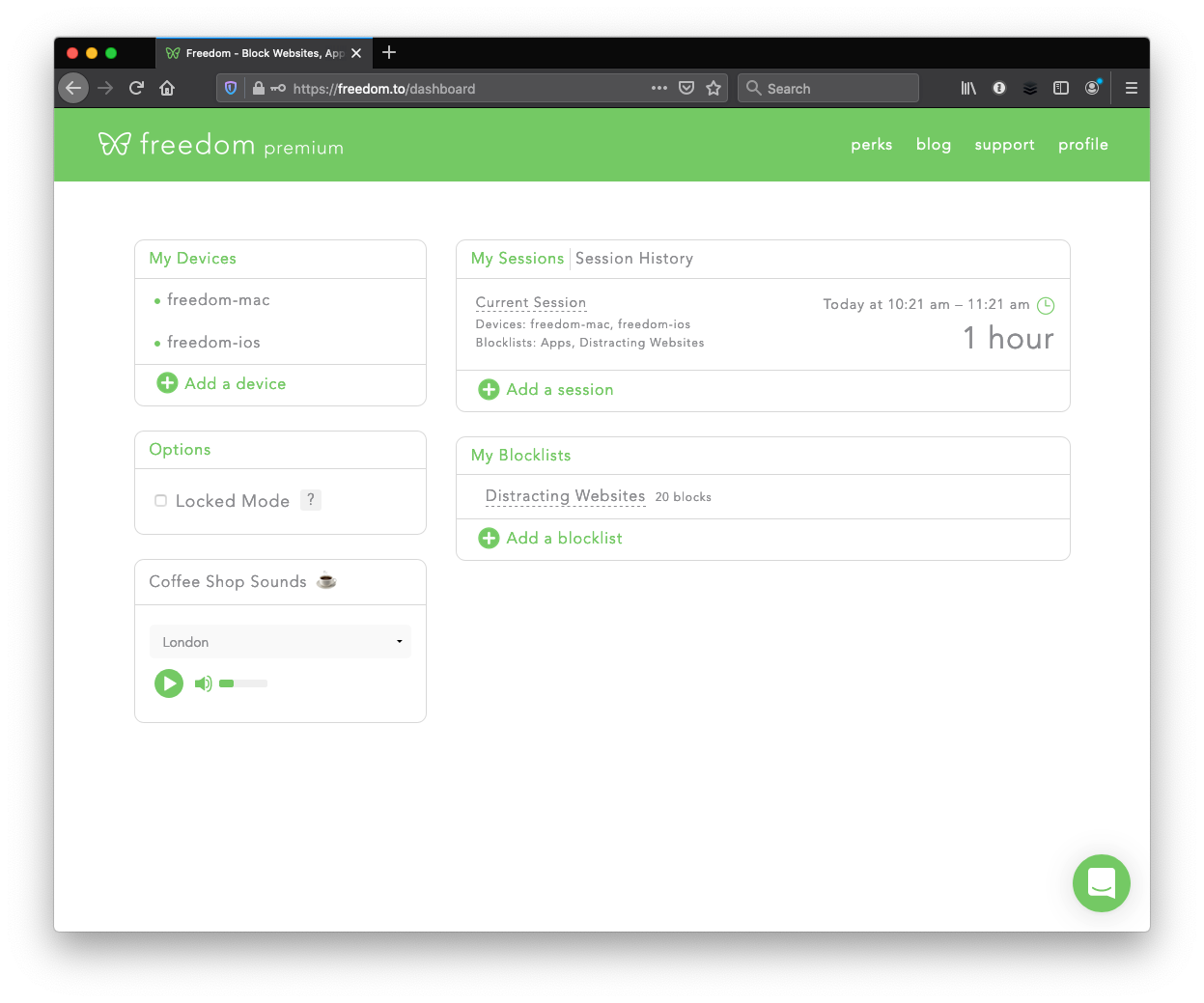The width and height of the screenshot is (1204, 1003).
Task: Open the profile menu item
Action: (x=1083, y=144)
